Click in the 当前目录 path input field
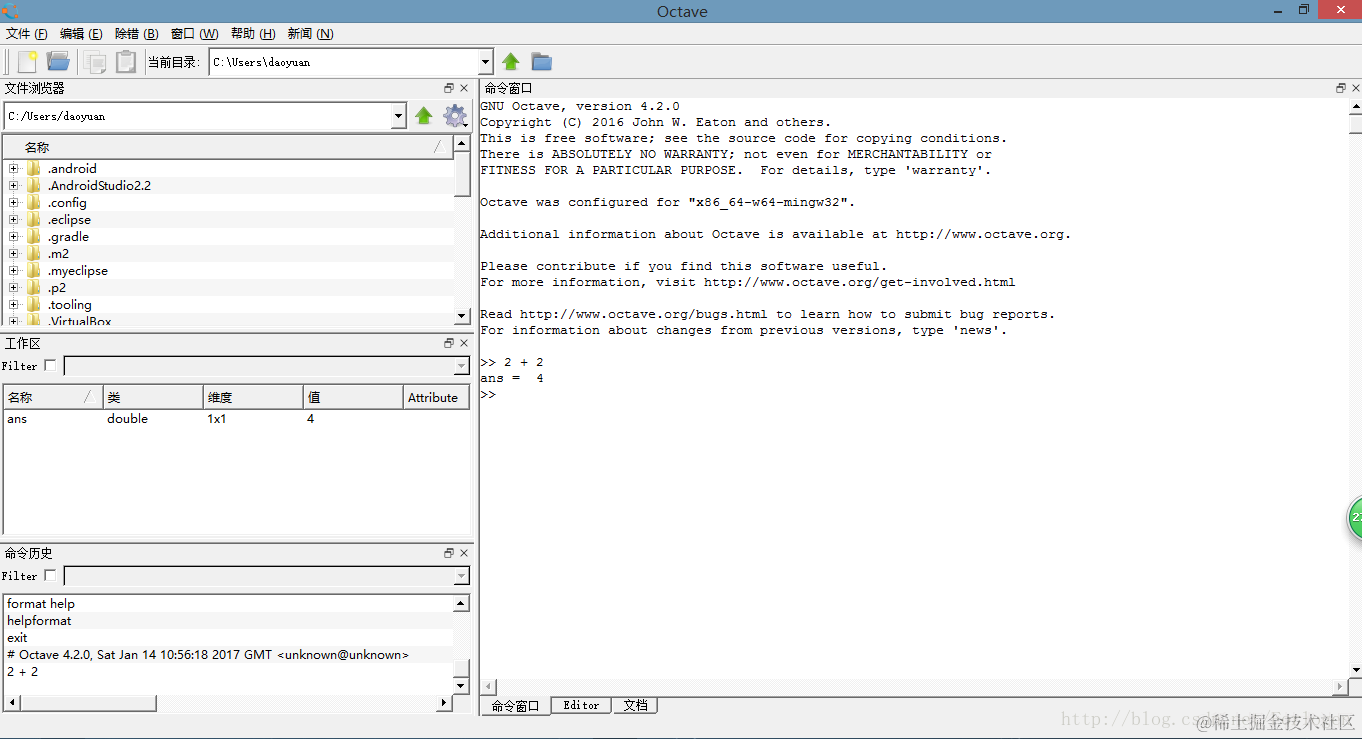This screenshot has height=739, width=1362. (344, 62)
